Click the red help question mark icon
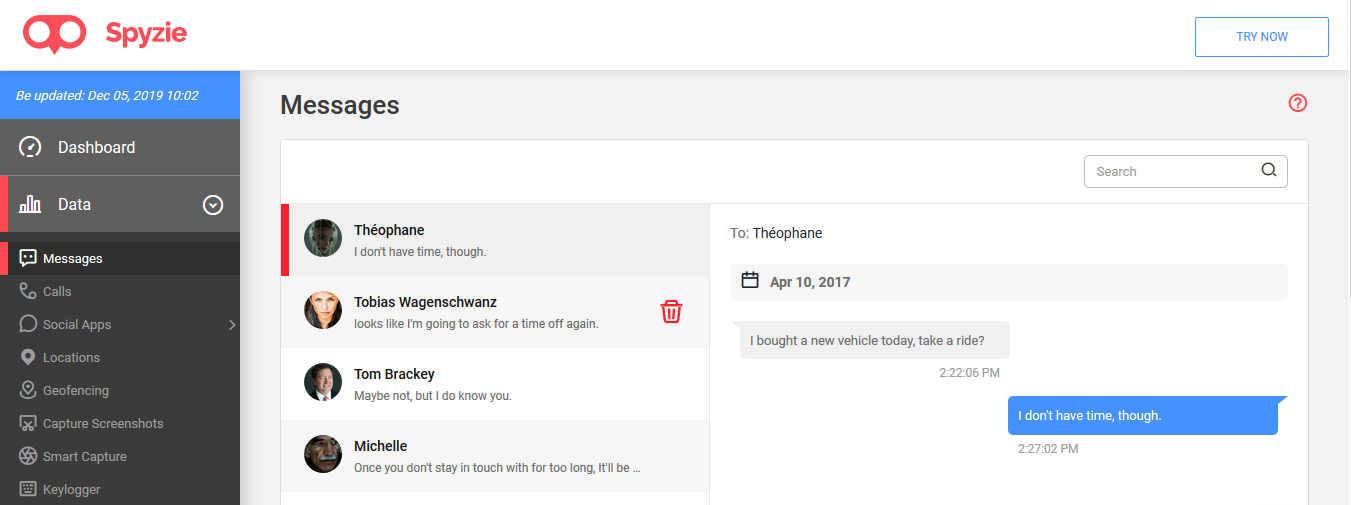 point(1298,103)
